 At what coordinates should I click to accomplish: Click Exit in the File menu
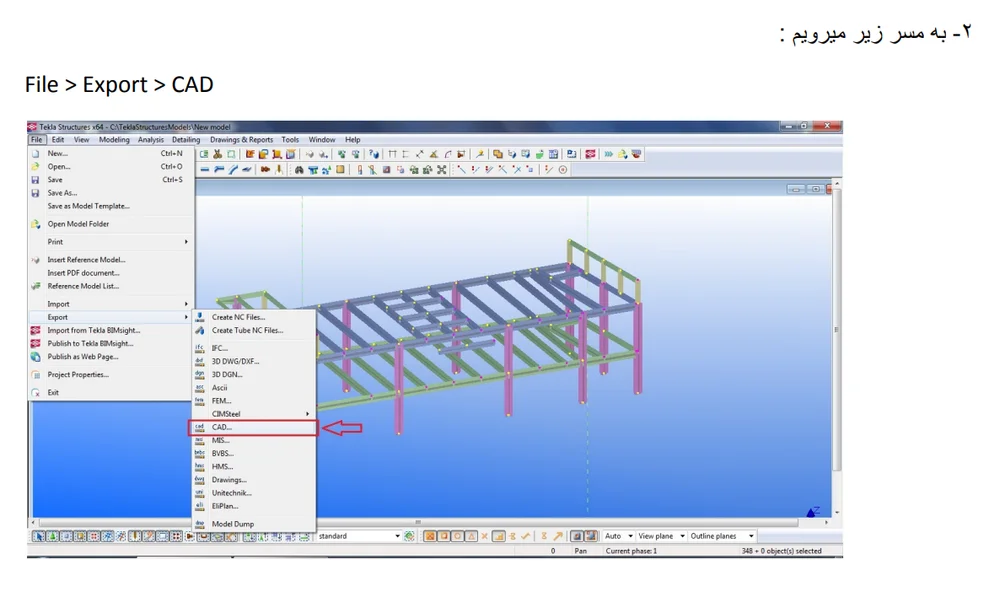[111, 392]
